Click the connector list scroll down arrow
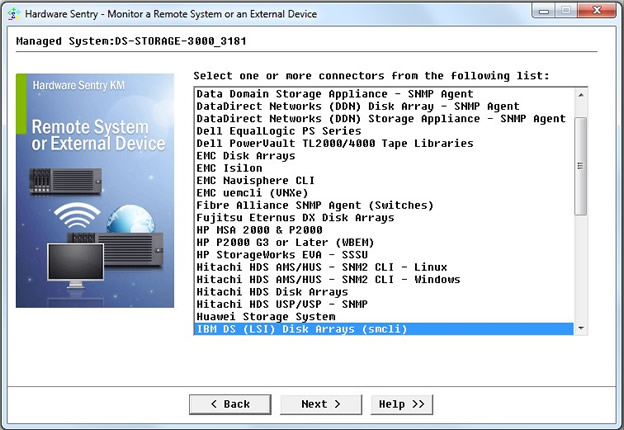The height and width of the screenshot is (430, 624). click(581, 327)
